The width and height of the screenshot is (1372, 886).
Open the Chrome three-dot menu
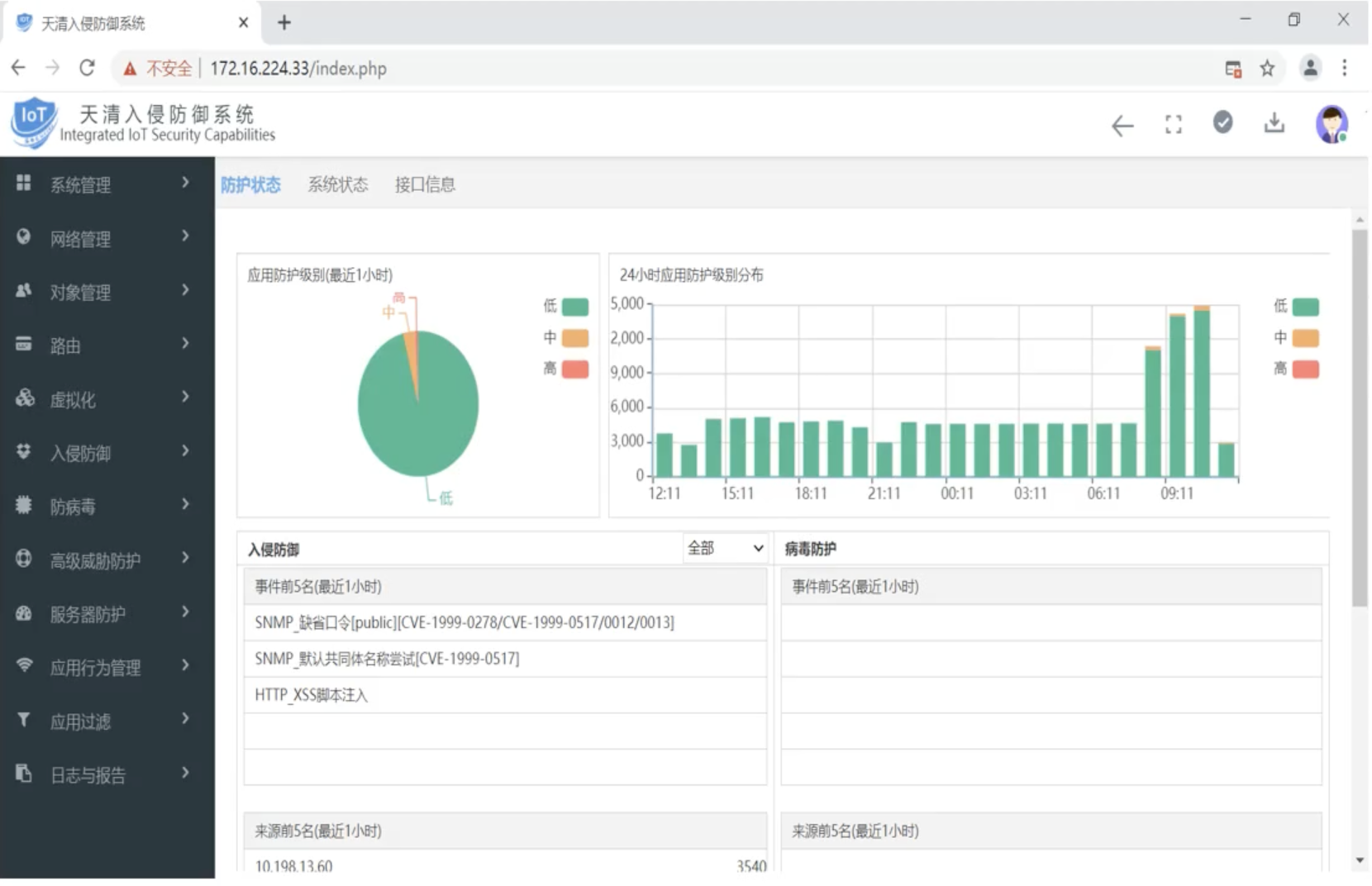point(1345,68)
